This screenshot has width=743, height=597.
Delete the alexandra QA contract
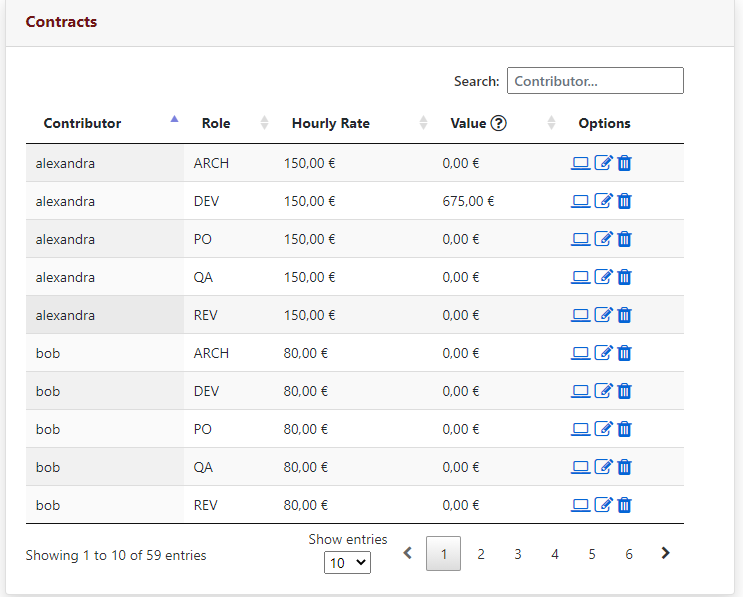click(x=625, y=277)
